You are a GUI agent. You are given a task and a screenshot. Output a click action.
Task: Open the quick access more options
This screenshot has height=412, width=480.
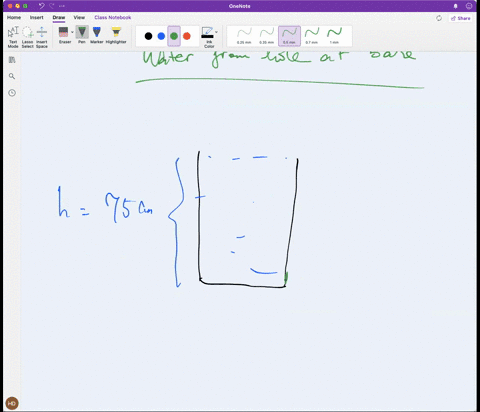click(x=62, y=6)
